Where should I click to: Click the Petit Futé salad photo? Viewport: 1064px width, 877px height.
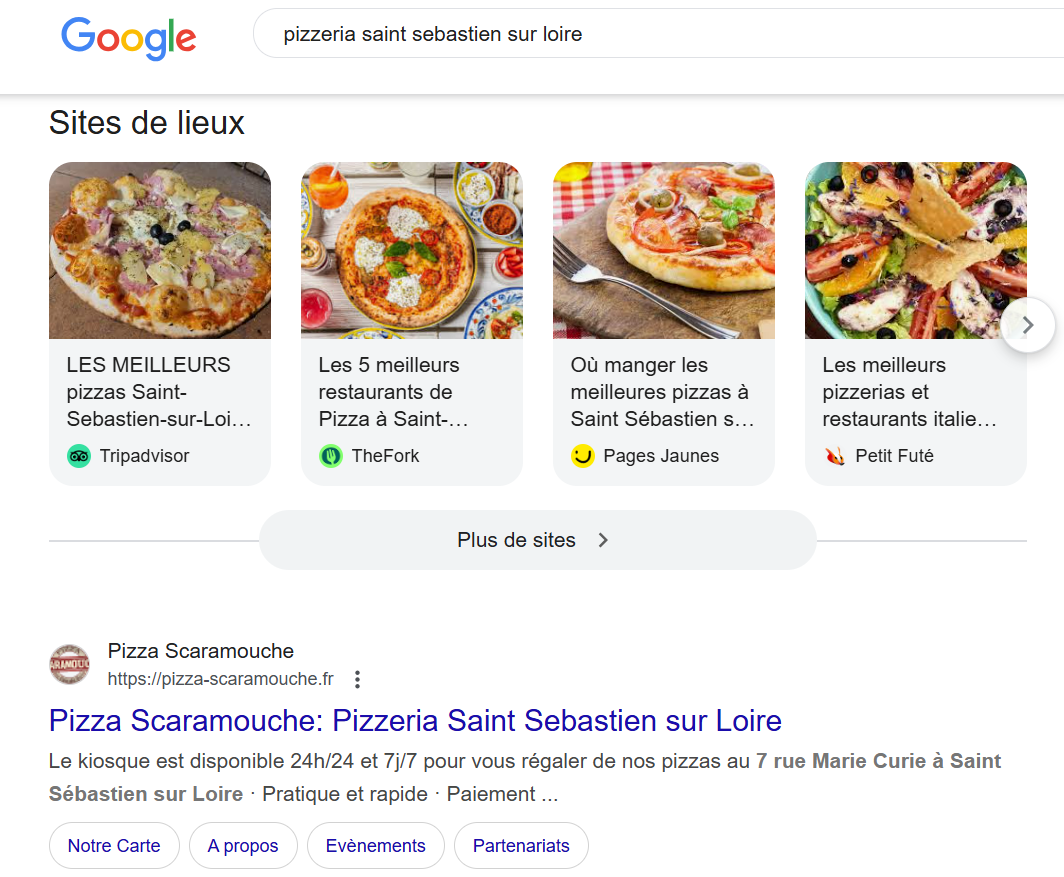click(916, 250)
